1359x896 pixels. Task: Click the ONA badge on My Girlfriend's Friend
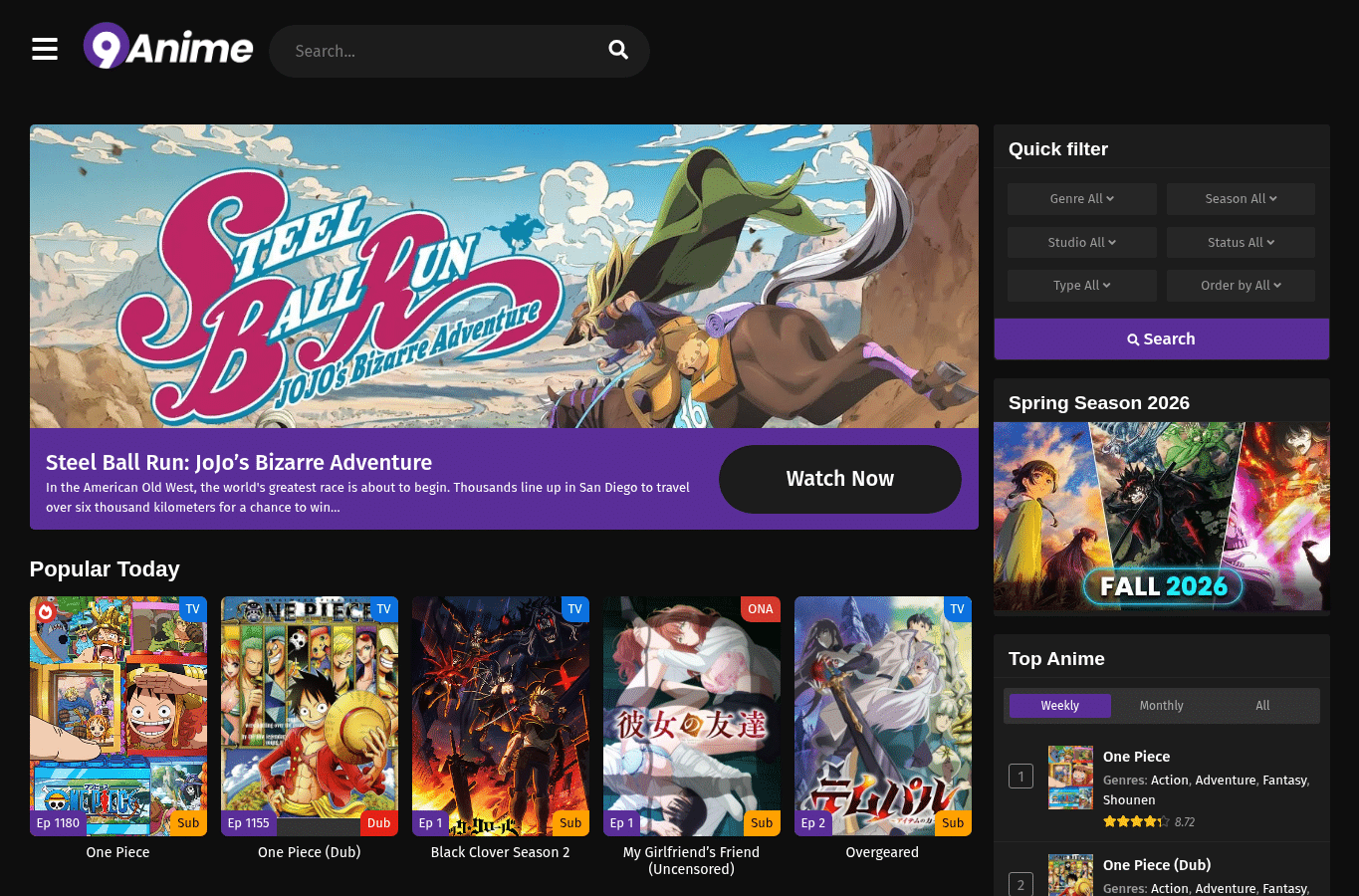[761, 609]
